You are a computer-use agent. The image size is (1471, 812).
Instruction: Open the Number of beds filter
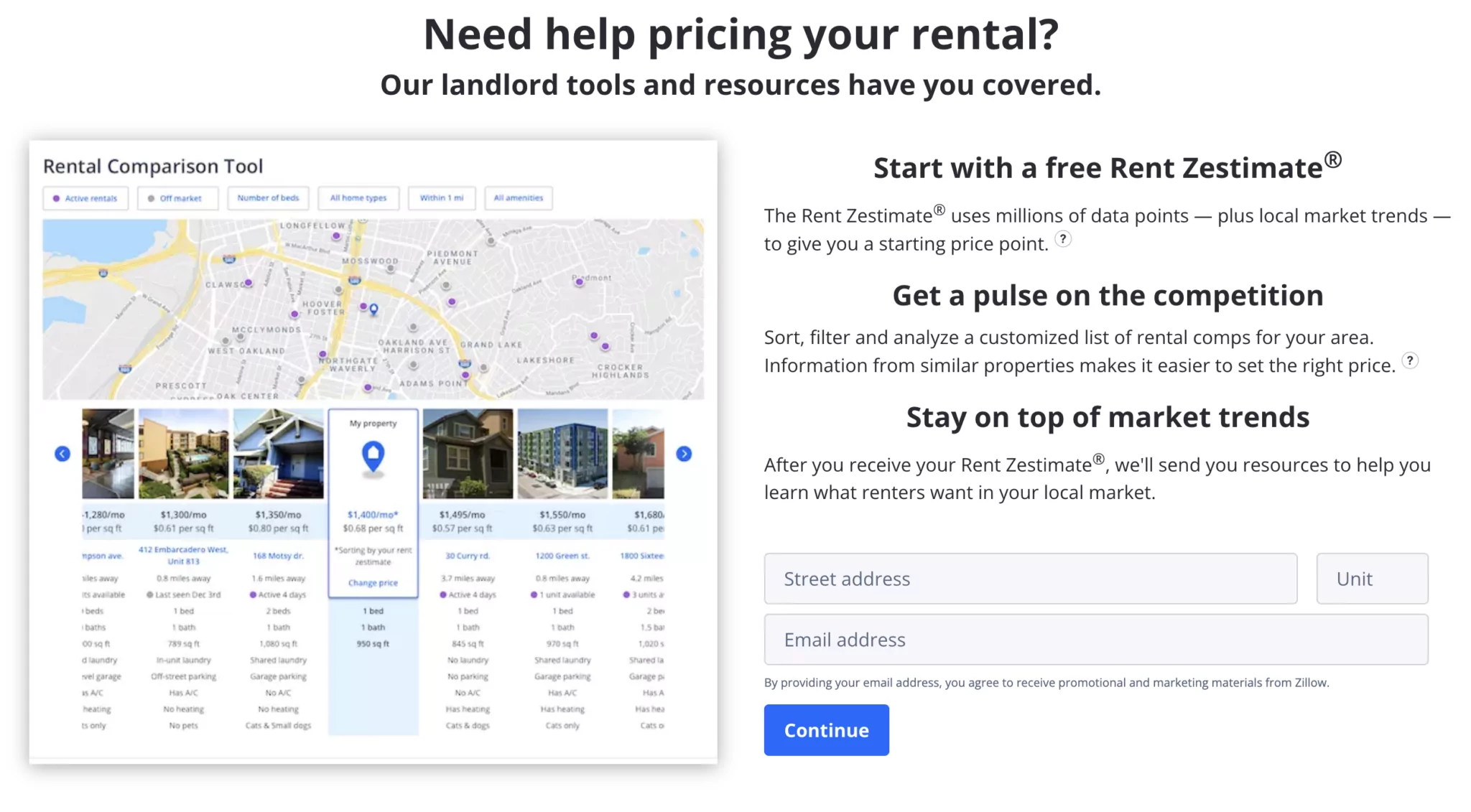point(268,198)
